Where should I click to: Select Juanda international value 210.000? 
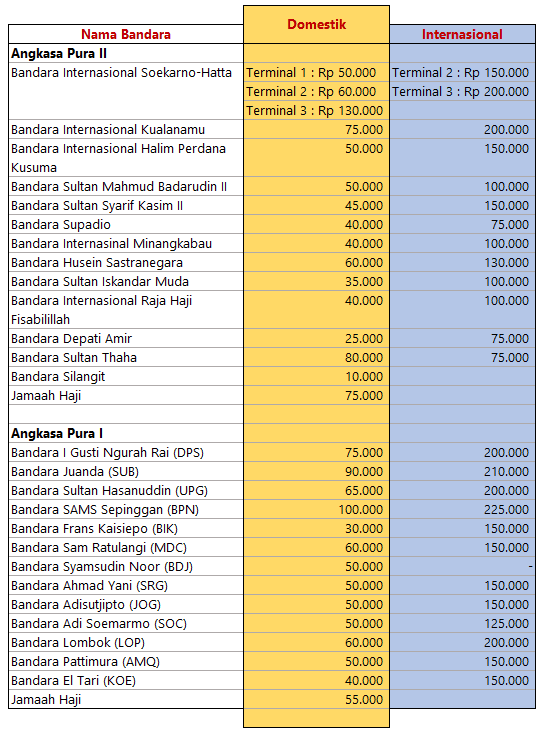pyautogui.click(x=506, y=472)
